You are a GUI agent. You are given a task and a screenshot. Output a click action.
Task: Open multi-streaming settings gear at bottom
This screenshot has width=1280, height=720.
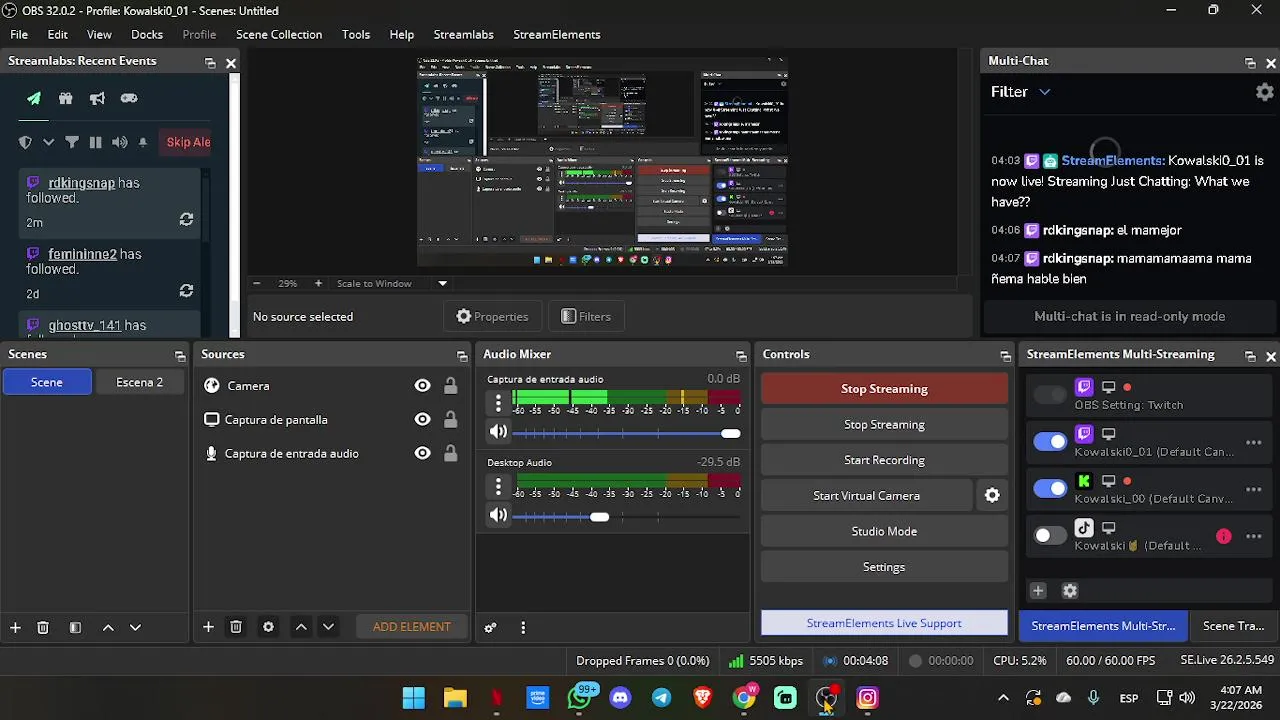[x=1070, y=591]
